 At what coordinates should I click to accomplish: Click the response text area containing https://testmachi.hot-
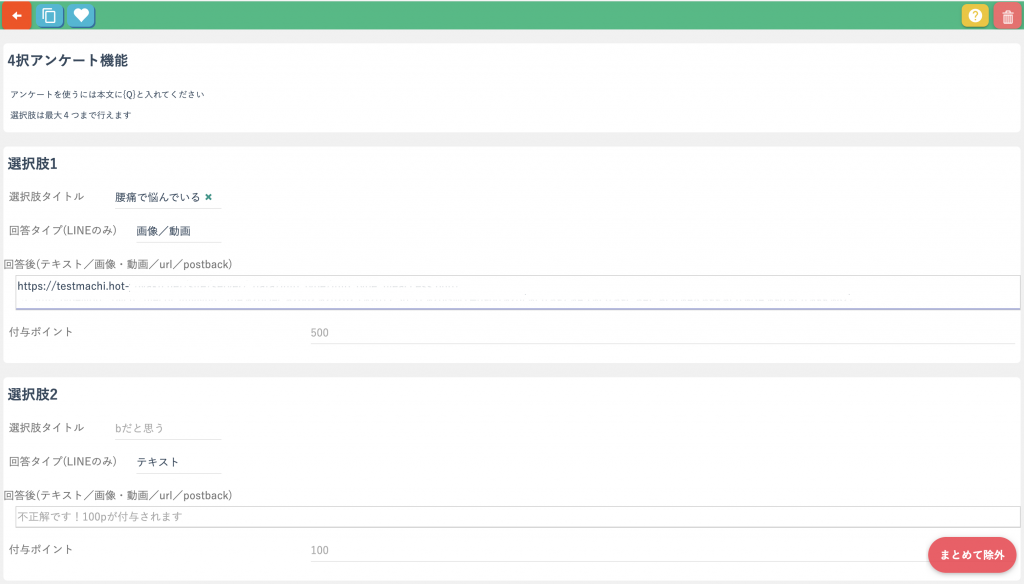[x=517, y=291]
